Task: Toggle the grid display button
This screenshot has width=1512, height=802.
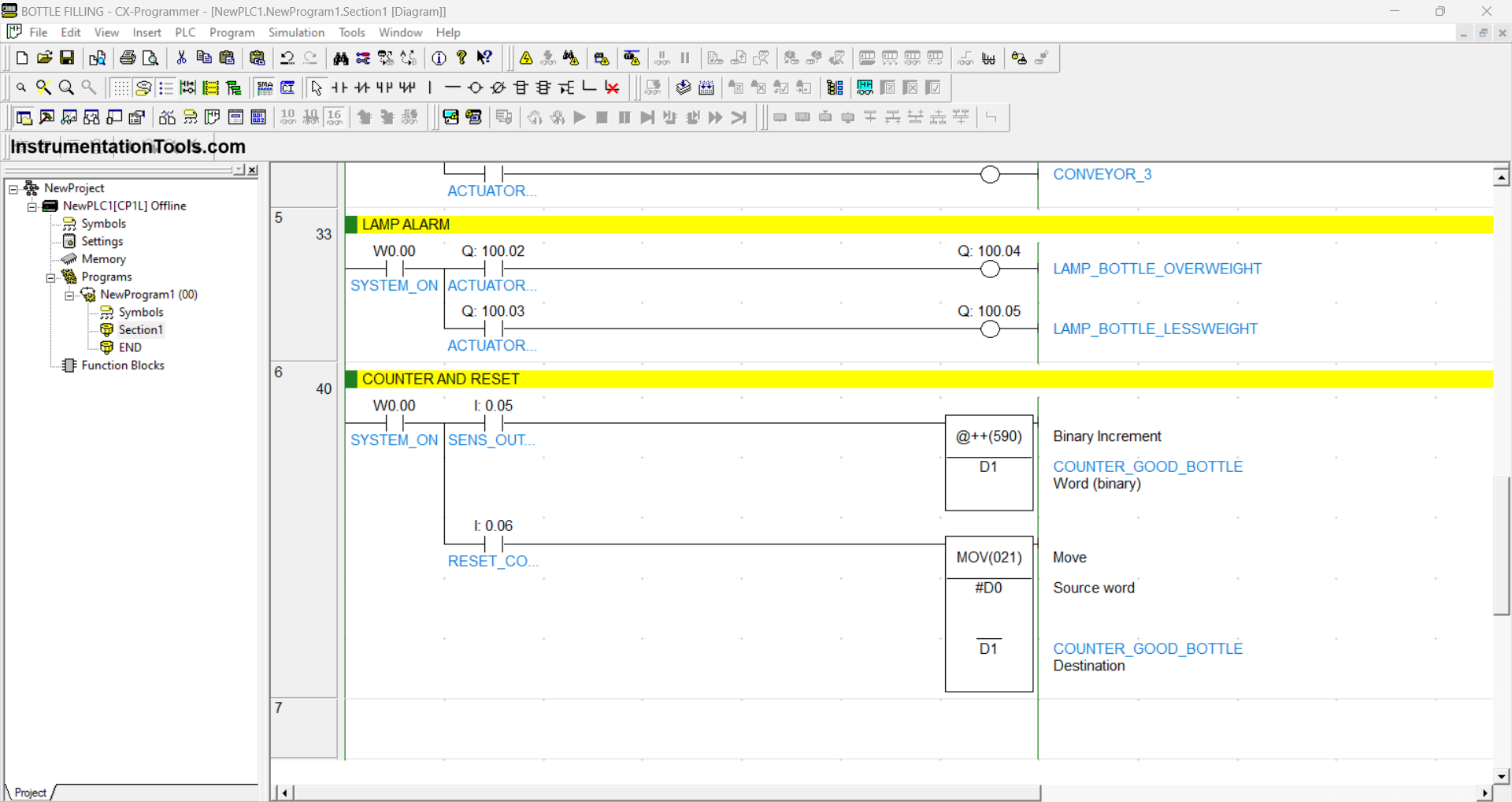Action: pyautogui.click(x=120, y=87)
